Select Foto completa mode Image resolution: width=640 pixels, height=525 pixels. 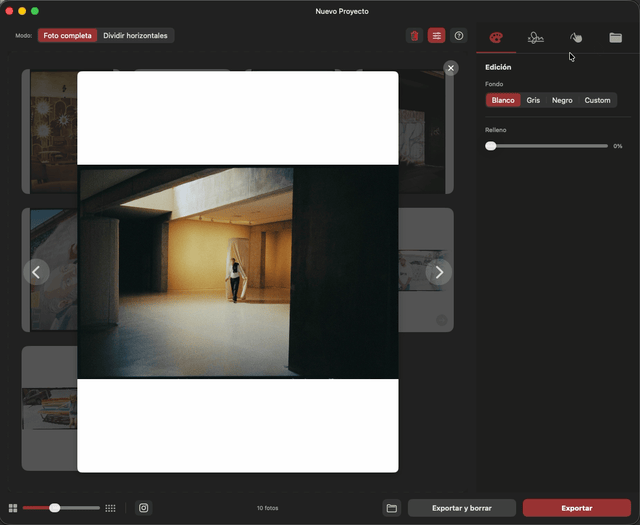[x=67, y=36]
